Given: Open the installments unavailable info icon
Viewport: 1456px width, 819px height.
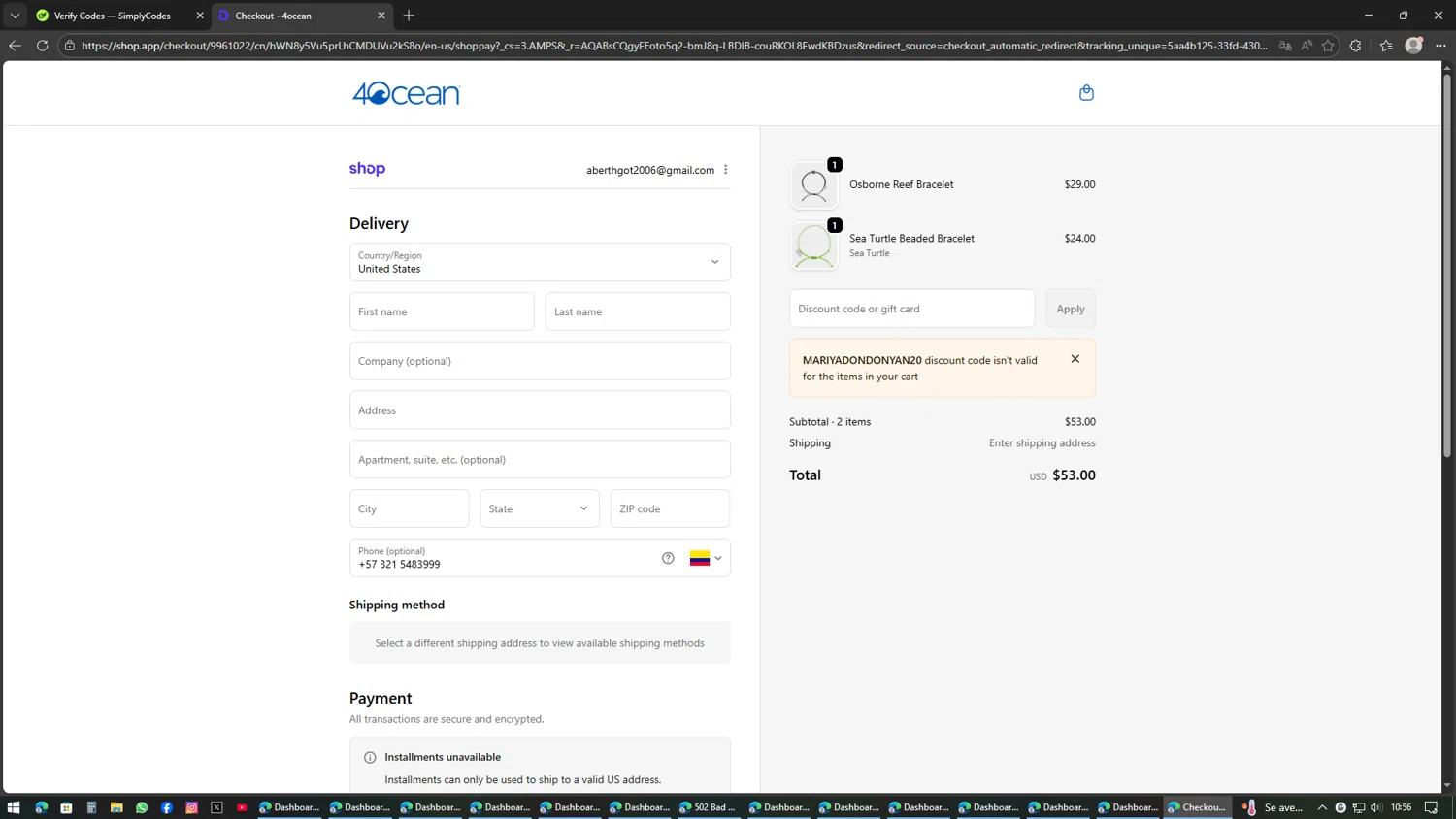Looking at the screenshot, I should pos(370,757).
